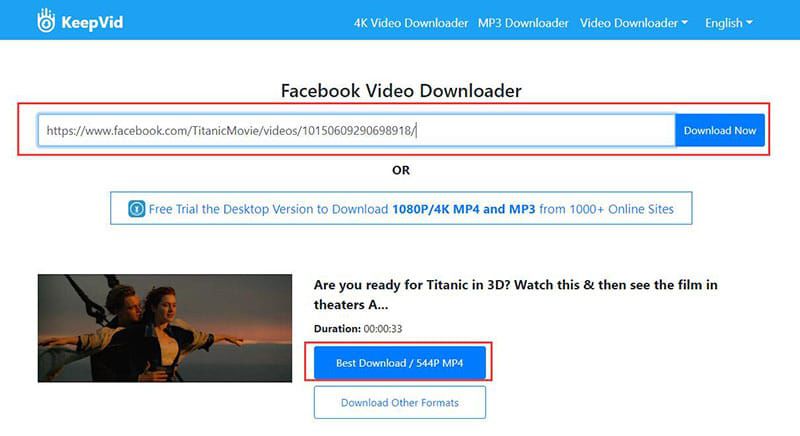Click Best Download / 544P MP4 button
Image resolution: width=800 pixels, height=436 pixels.
[x=399, y=363]
